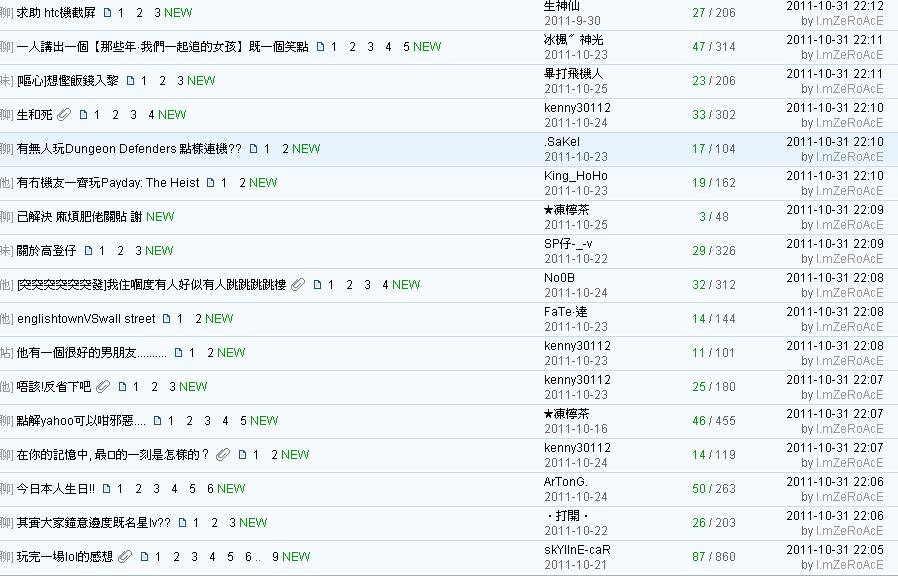Go to page 2 of 在你的記憶中 thread
The width and height of the screenshot is (898, 576).
[x=274, y=455]
